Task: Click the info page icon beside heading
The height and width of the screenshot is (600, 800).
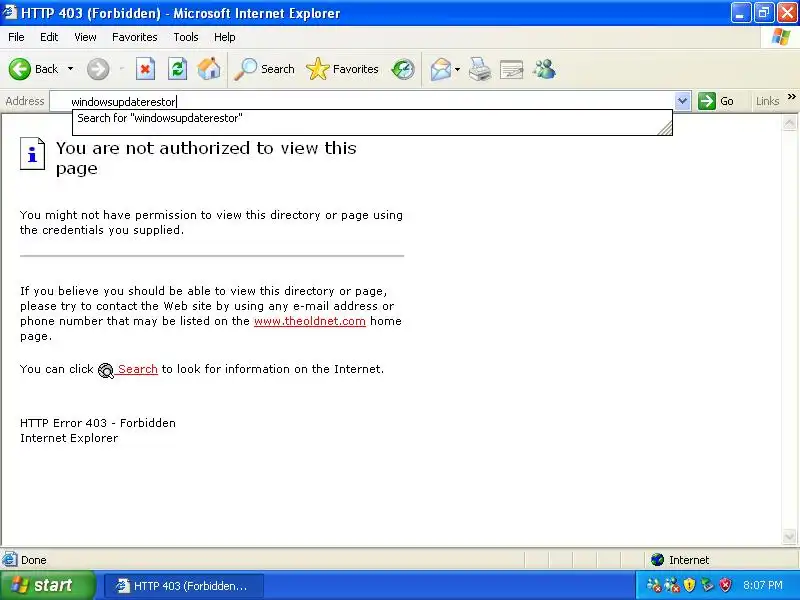Action: pos(32,154)
